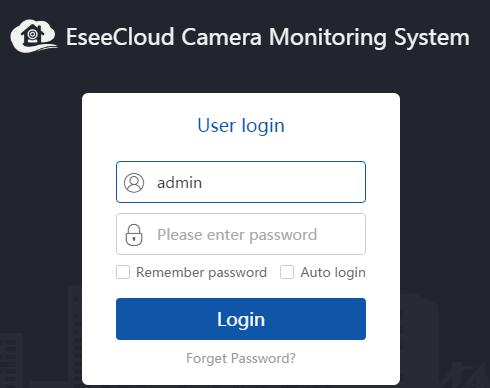Open the Forget Password? link

click(241, 359)
